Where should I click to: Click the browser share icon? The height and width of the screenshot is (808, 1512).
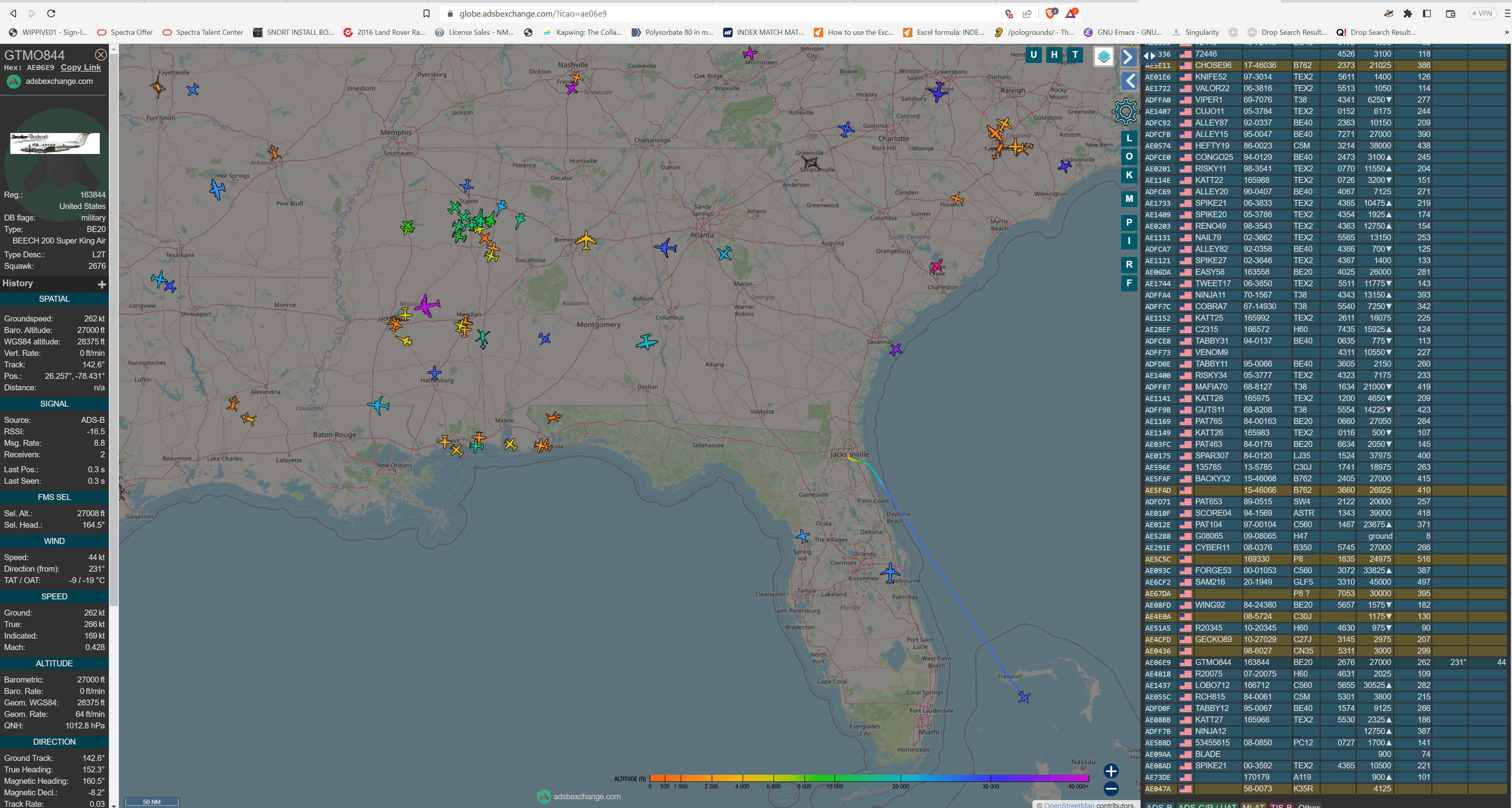[1027, 13]
